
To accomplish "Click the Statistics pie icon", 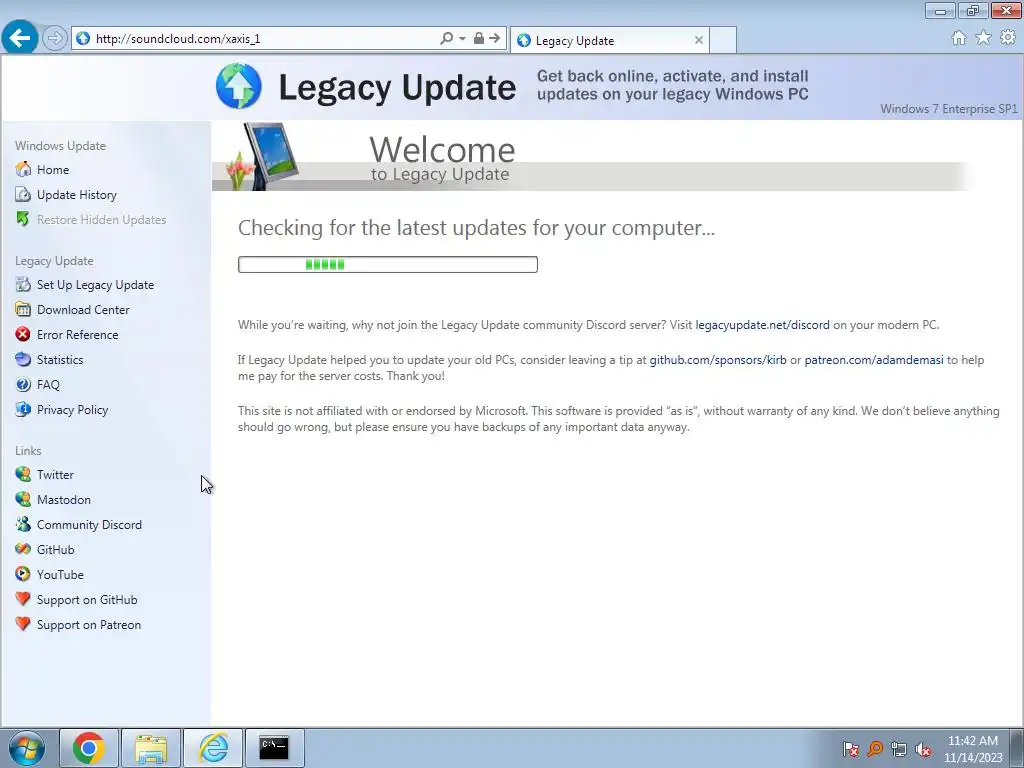I will point(23,359).
